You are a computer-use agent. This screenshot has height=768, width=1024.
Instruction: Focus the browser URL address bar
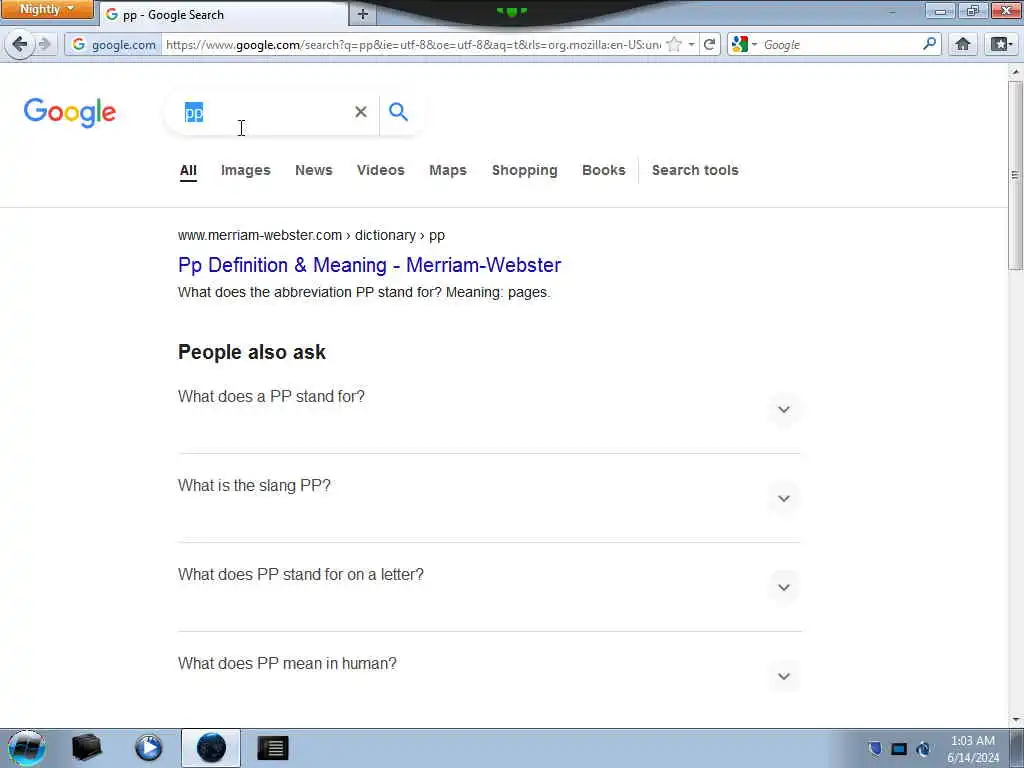click(x=413, y=44)
